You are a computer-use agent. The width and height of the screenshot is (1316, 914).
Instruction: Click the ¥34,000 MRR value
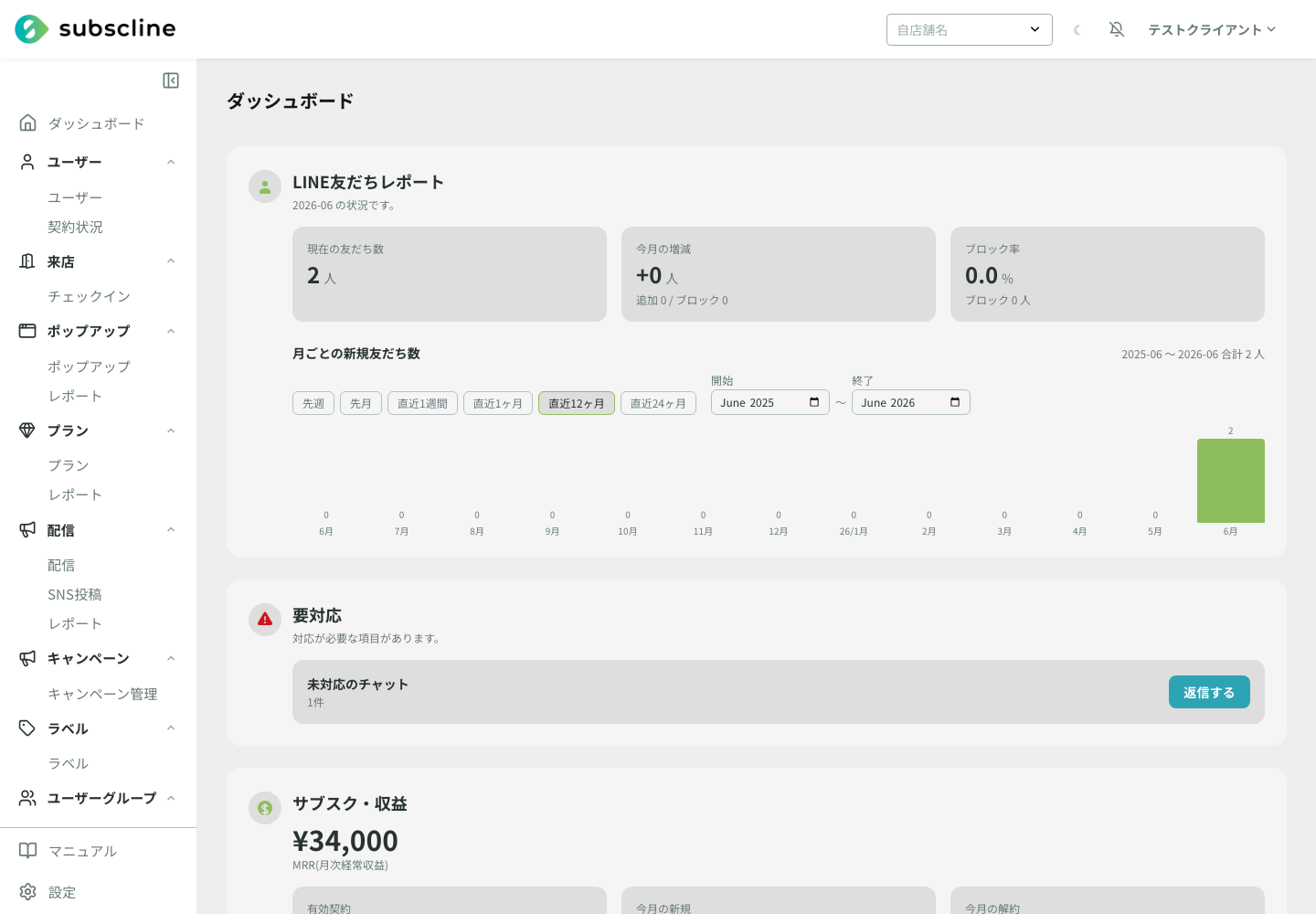click(x=345, y=840)
